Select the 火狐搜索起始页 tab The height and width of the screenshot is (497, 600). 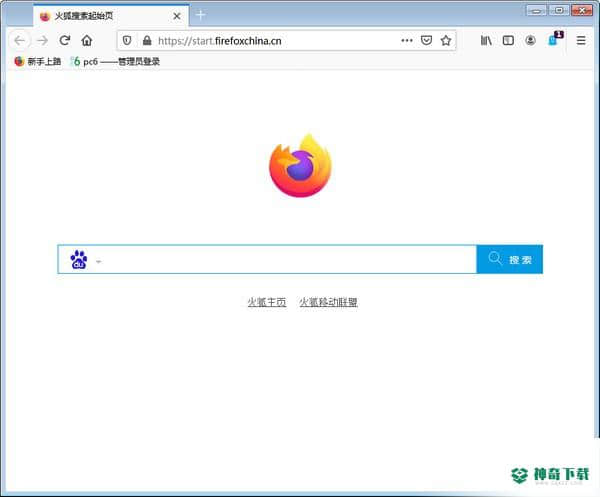tap(111, 16)
